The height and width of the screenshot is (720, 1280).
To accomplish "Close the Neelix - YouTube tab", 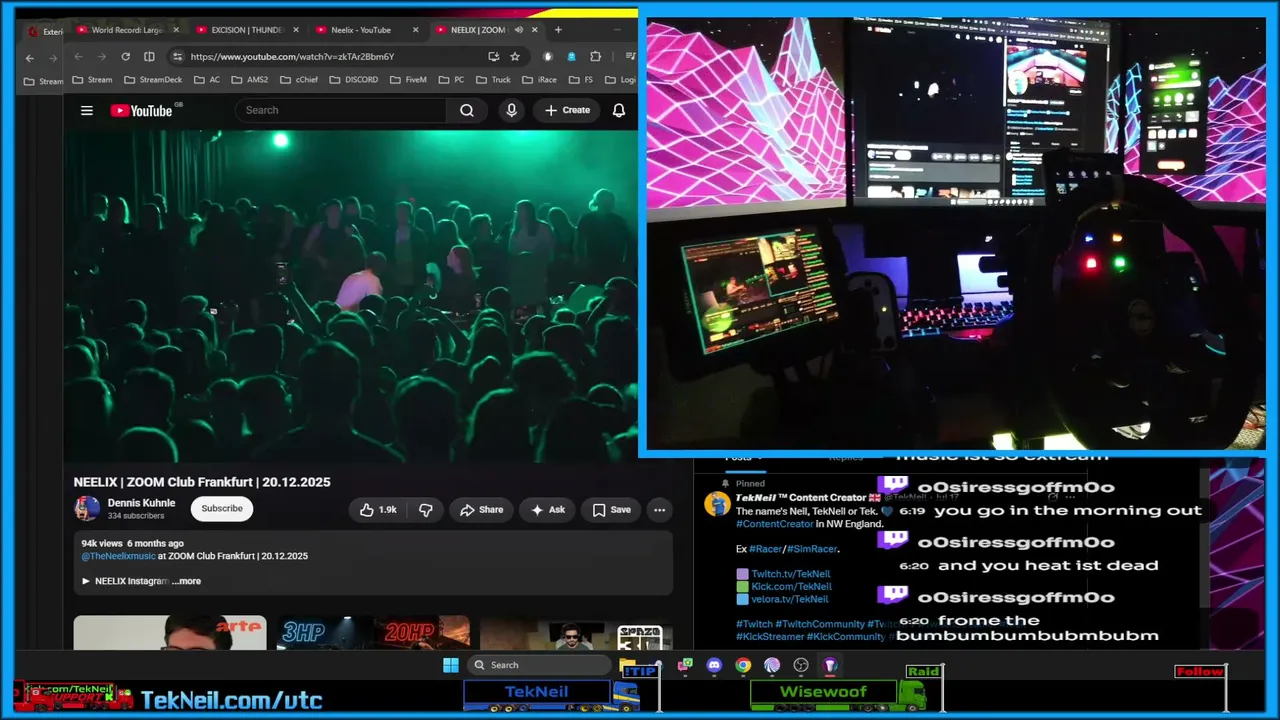I will tap(415, 30).
